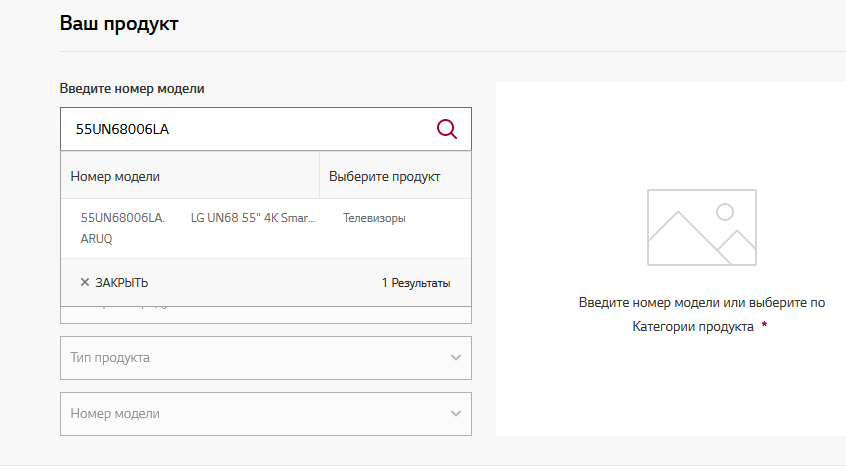
Task: Expand the bottom Номер модели chevron arrow
Action: [x=456, y=414]
